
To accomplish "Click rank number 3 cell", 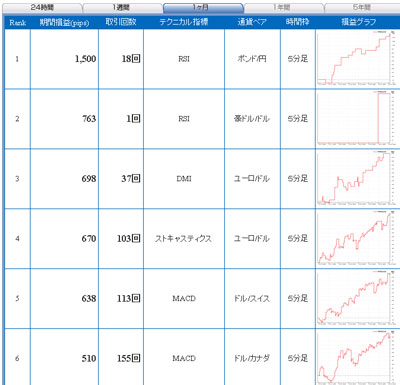I will pos(17,179).
